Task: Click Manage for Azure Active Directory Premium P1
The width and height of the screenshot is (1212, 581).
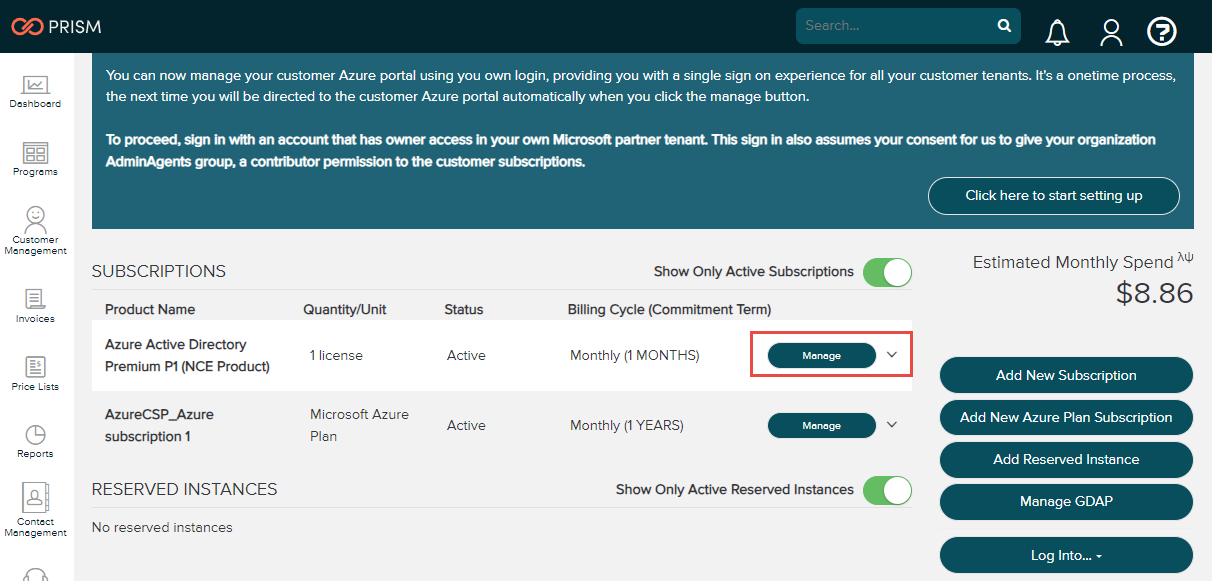Action: (x=821, y=356)
